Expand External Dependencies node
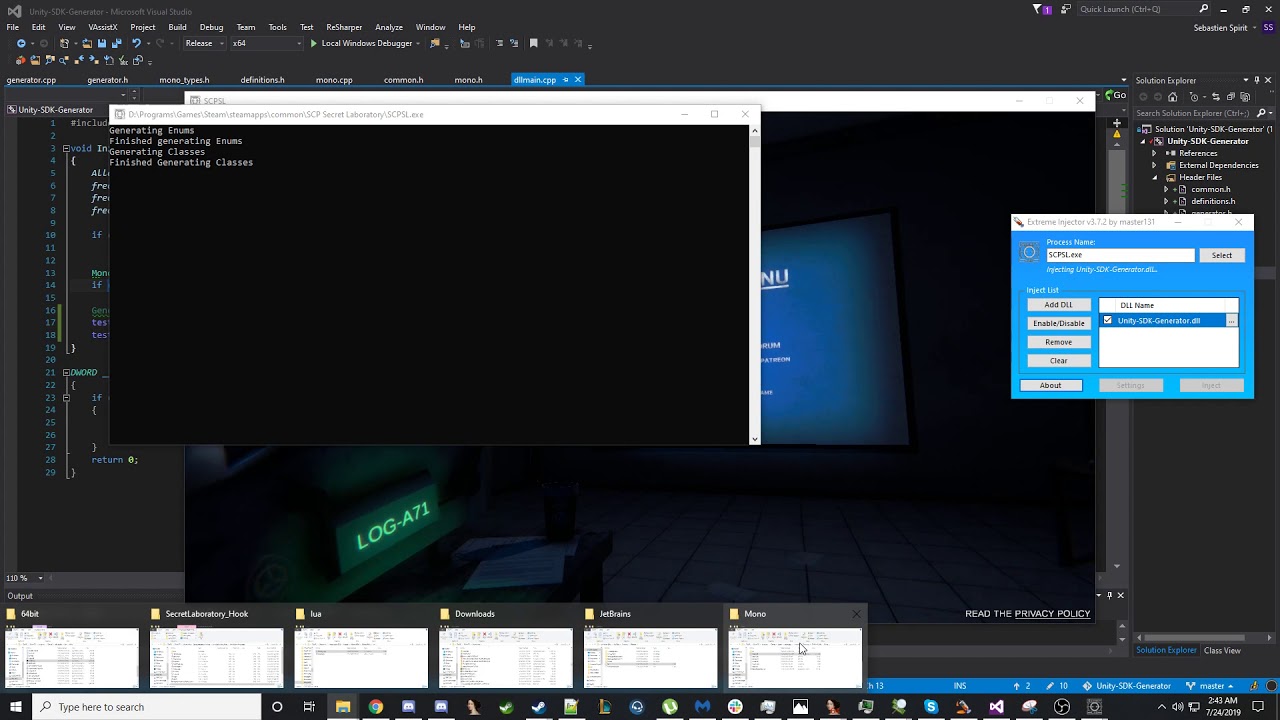This screenshot has width=1280, height=720. pyautogui.click(x=1154, y=165)
